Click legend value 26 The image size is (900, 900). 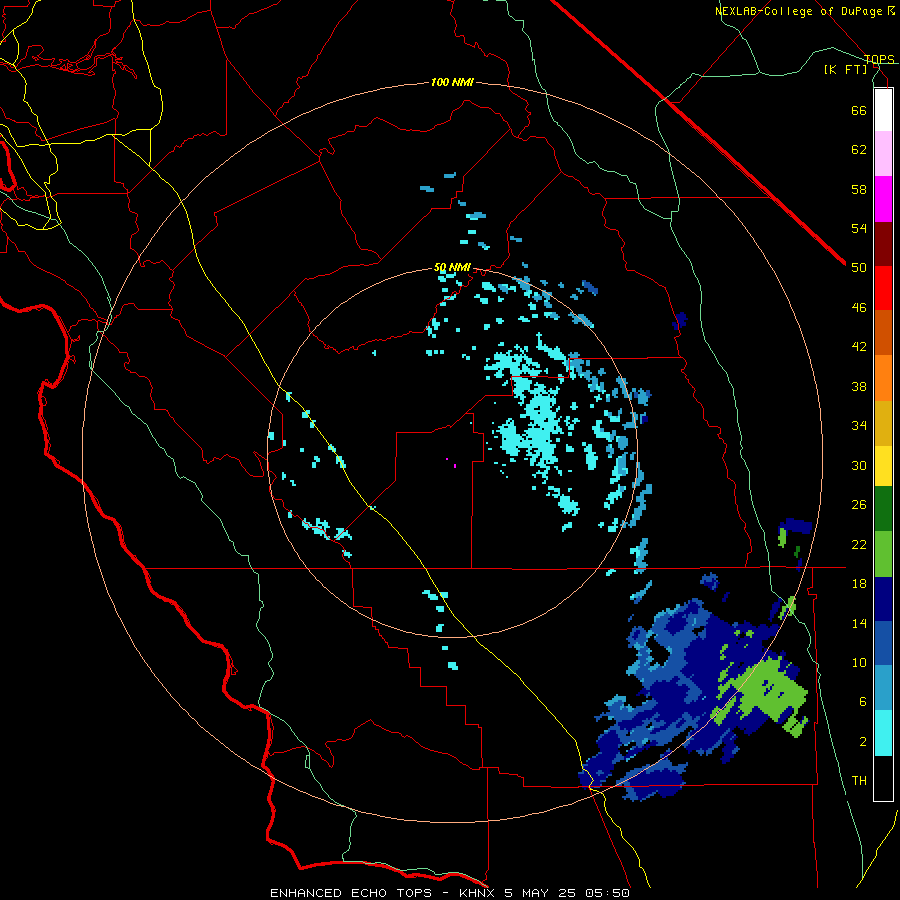tap(859, 505)
